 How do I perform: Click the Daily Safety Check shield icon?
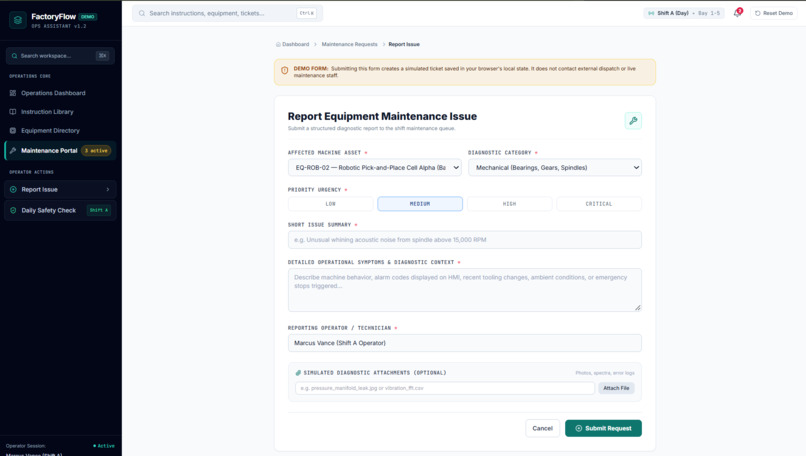(13, 210)
